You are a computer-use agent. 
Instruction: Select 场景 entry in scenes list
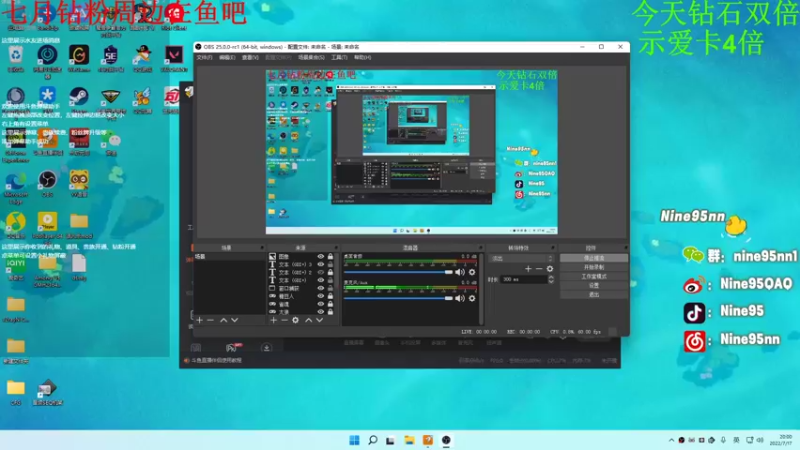click(x=229, y=257)
